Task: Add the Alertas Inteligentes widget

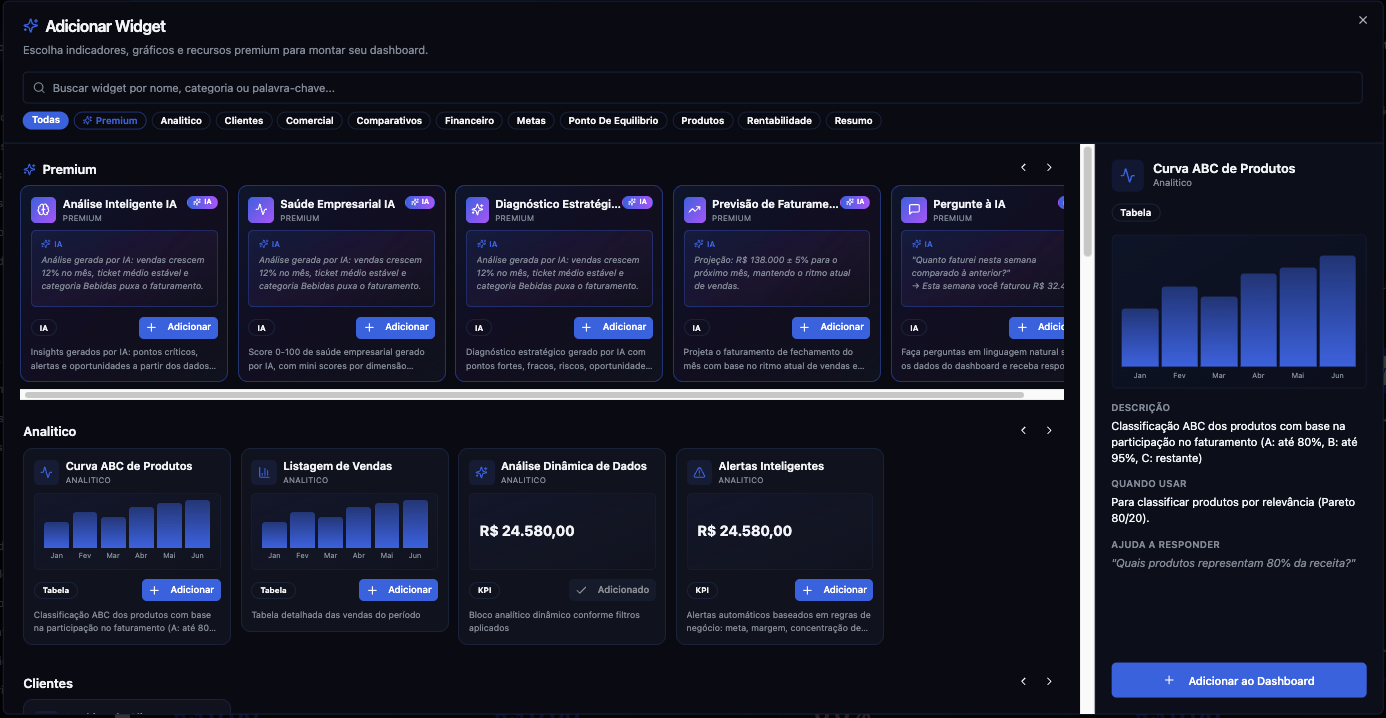Action: [834, 590]
